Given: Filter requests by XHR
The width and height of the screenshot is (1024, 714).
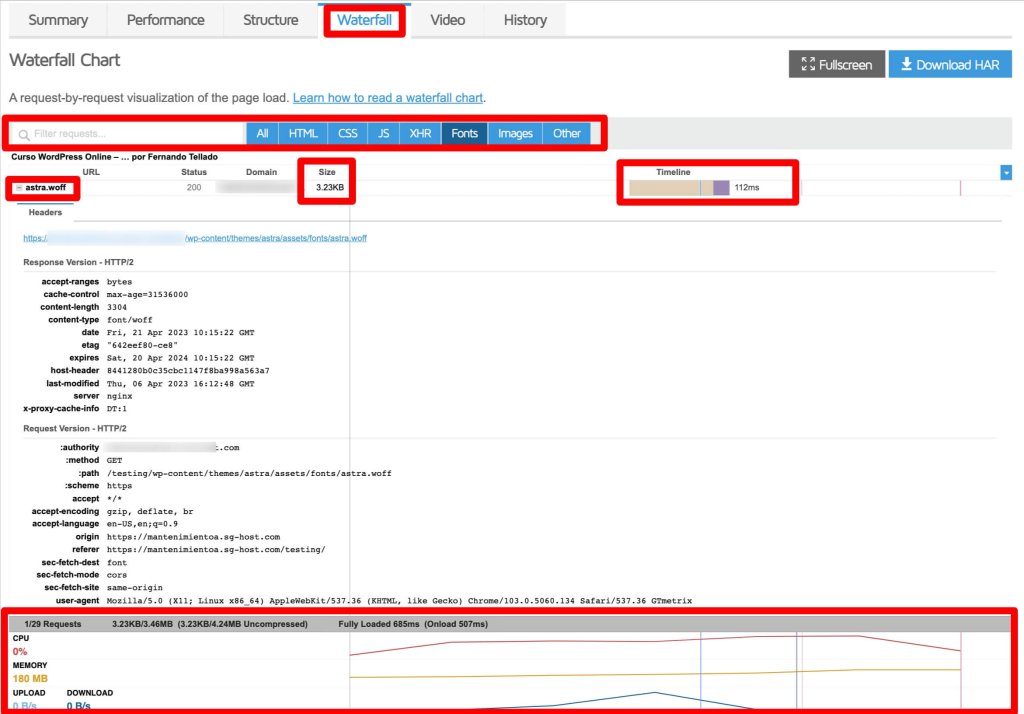Looking at the screenshot, I should coord(420,134).
